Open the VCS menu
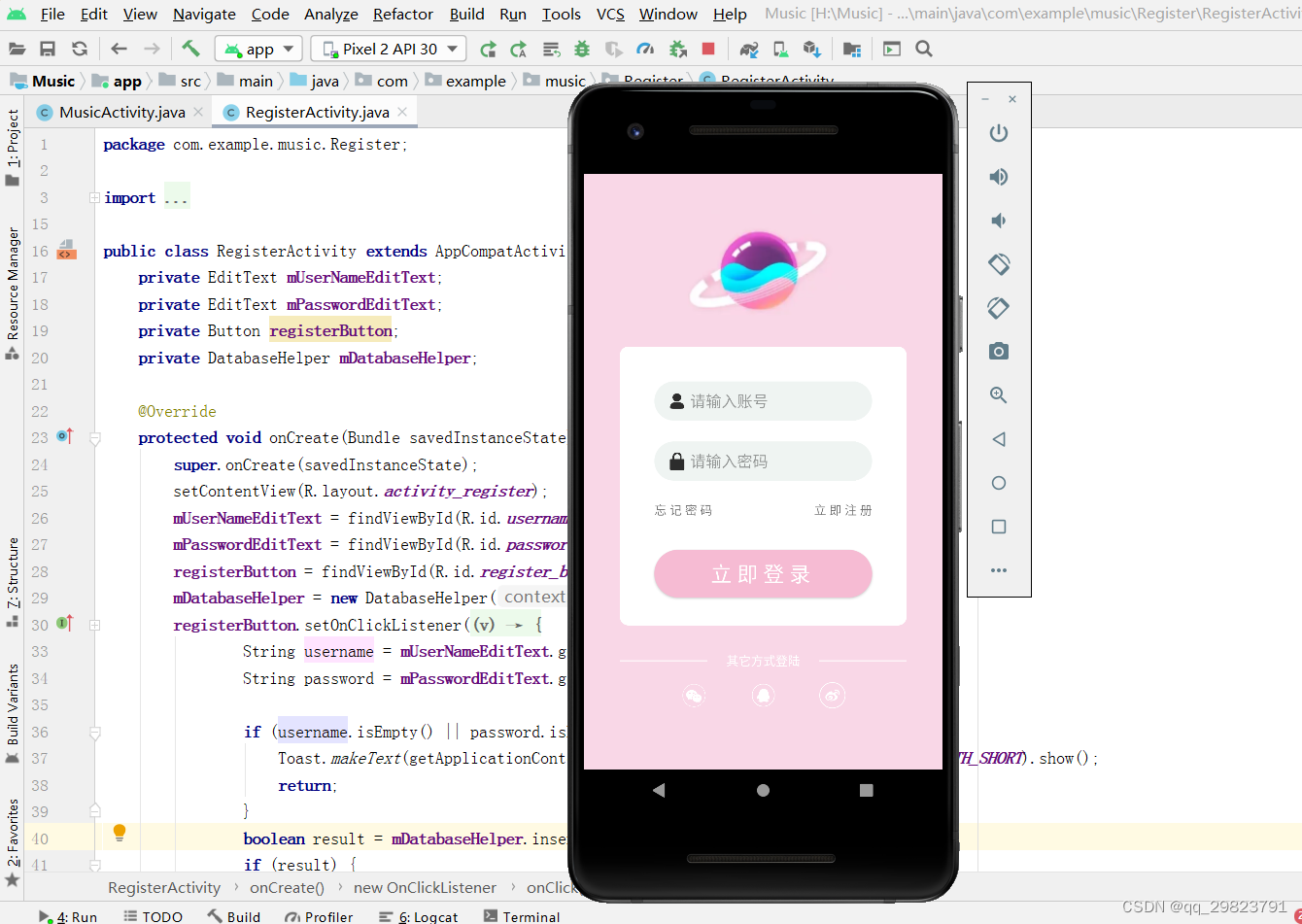The height and width of the screenshot is (924, 1302). [x=610, y=14]
